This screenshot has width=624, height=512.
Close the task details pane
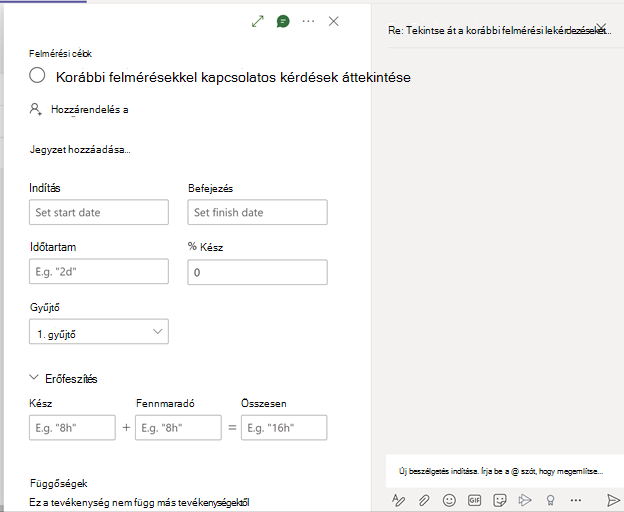point(333,21)
